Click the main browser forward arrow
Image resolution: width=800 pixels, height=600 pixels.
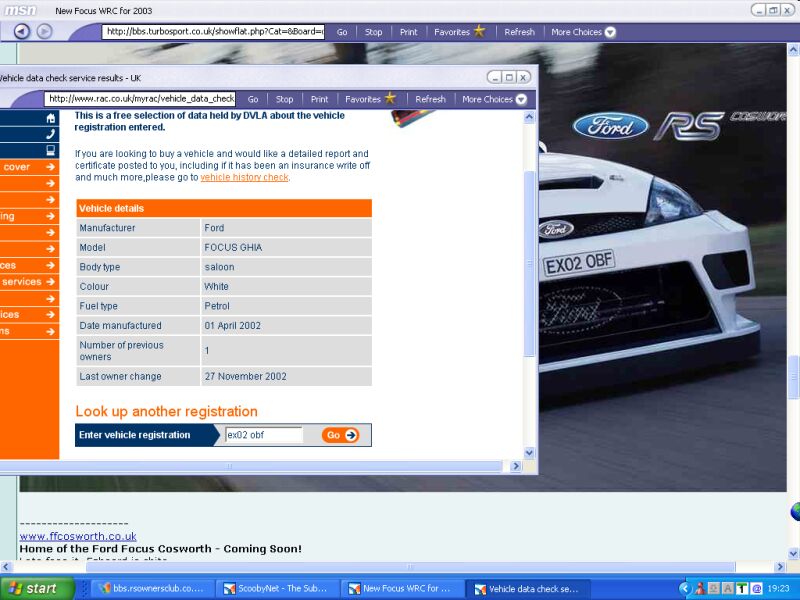[45, 32]
